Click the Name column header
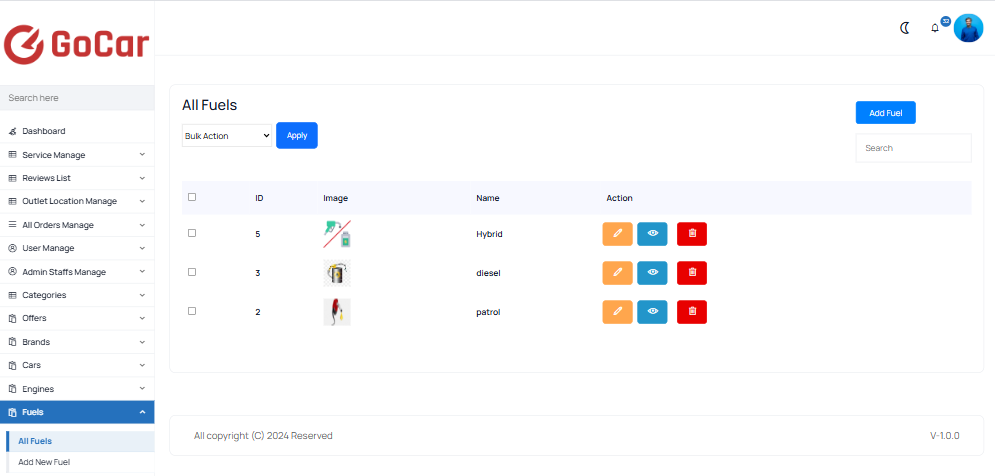 (488, 198)
